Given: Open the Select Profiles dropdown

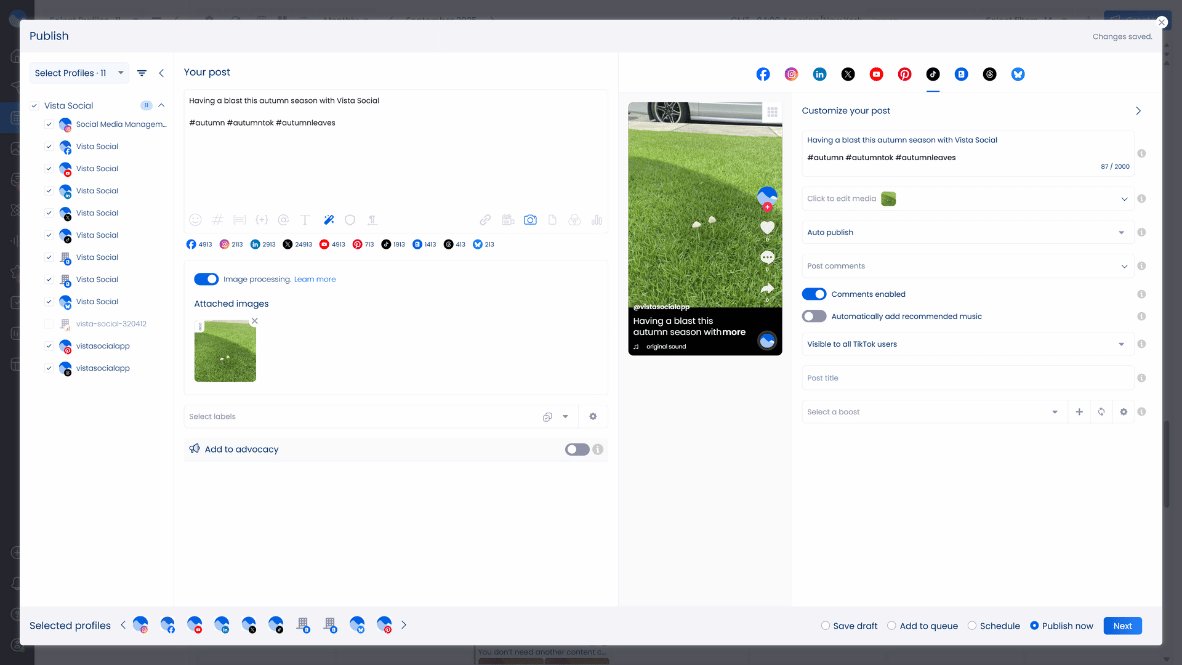Looking at the screenshot, I should (79, 72).
